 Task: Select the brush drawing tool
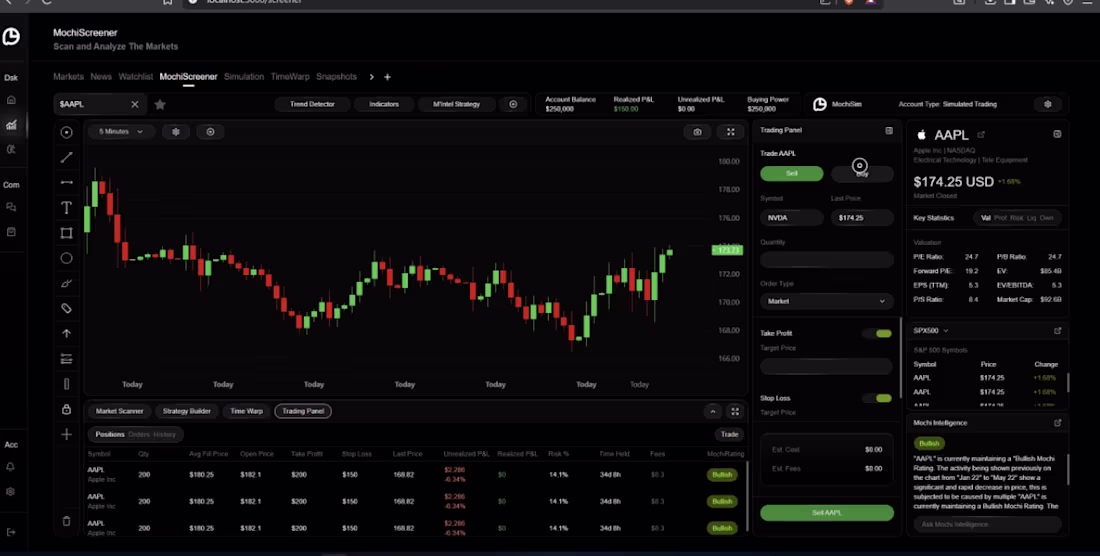pos(67,283)
